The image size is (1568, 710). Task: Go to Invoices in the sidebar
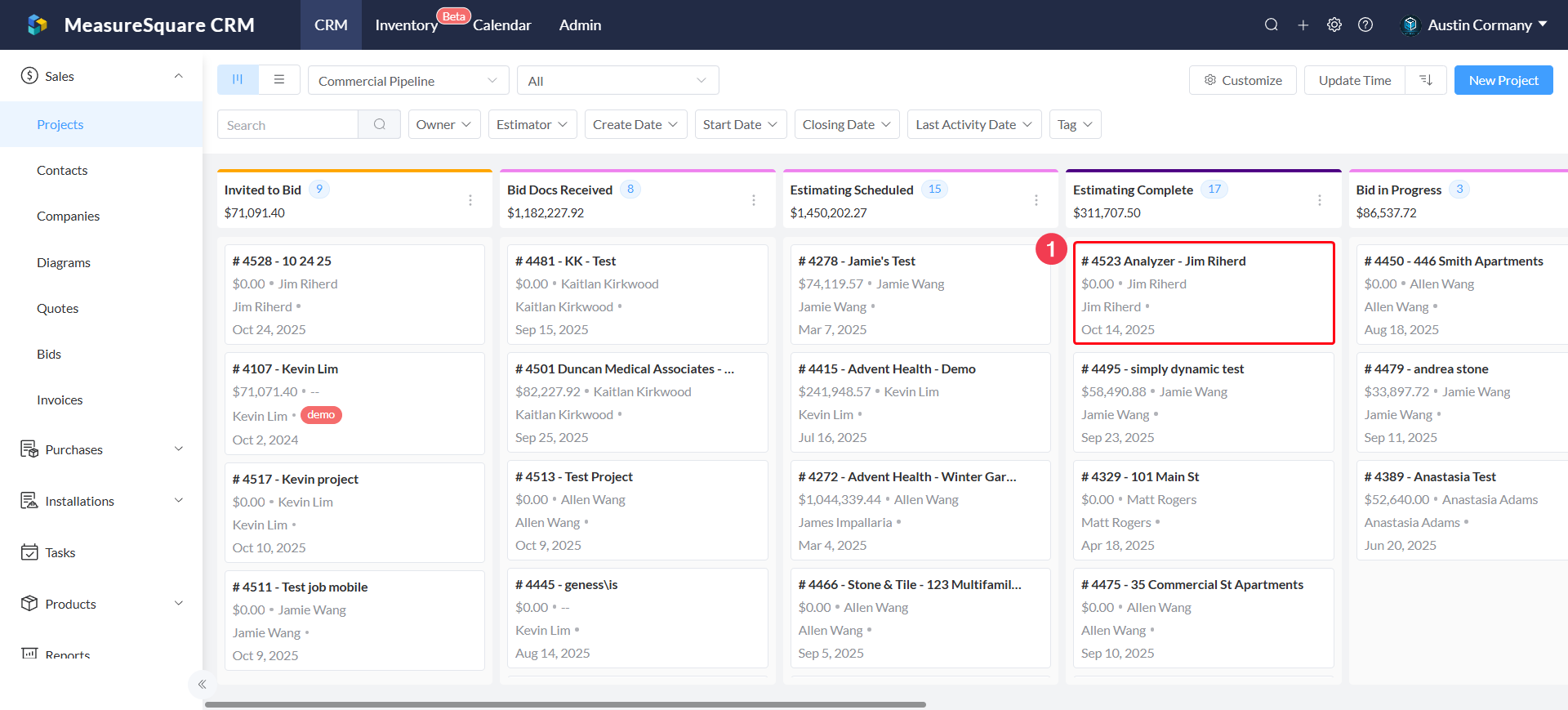click(x=101, y=400)
